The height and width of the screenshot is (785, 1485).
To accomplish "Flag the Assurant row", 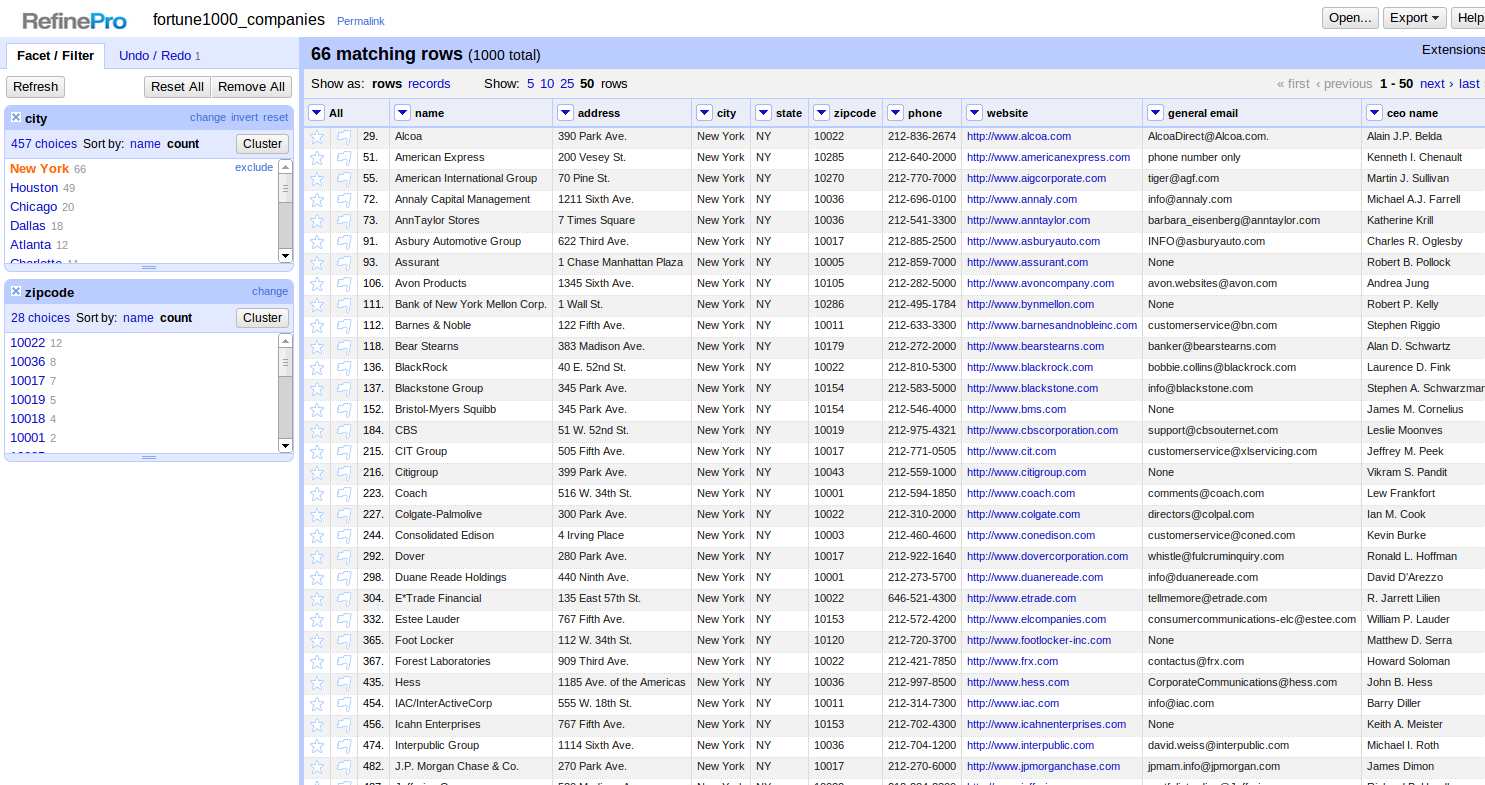I will tap(344, 263).
